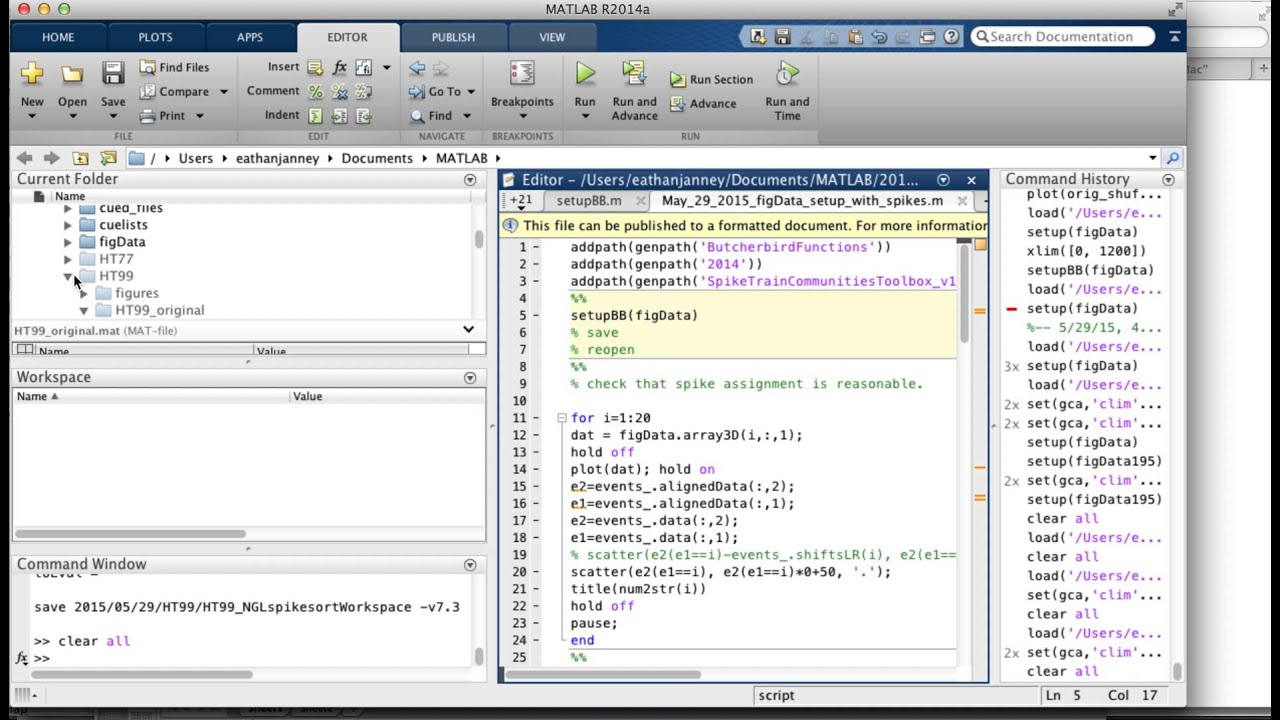Click the Breakpoints icon
The width and height of the screenshot is (1280, 720).
point(522,74)
